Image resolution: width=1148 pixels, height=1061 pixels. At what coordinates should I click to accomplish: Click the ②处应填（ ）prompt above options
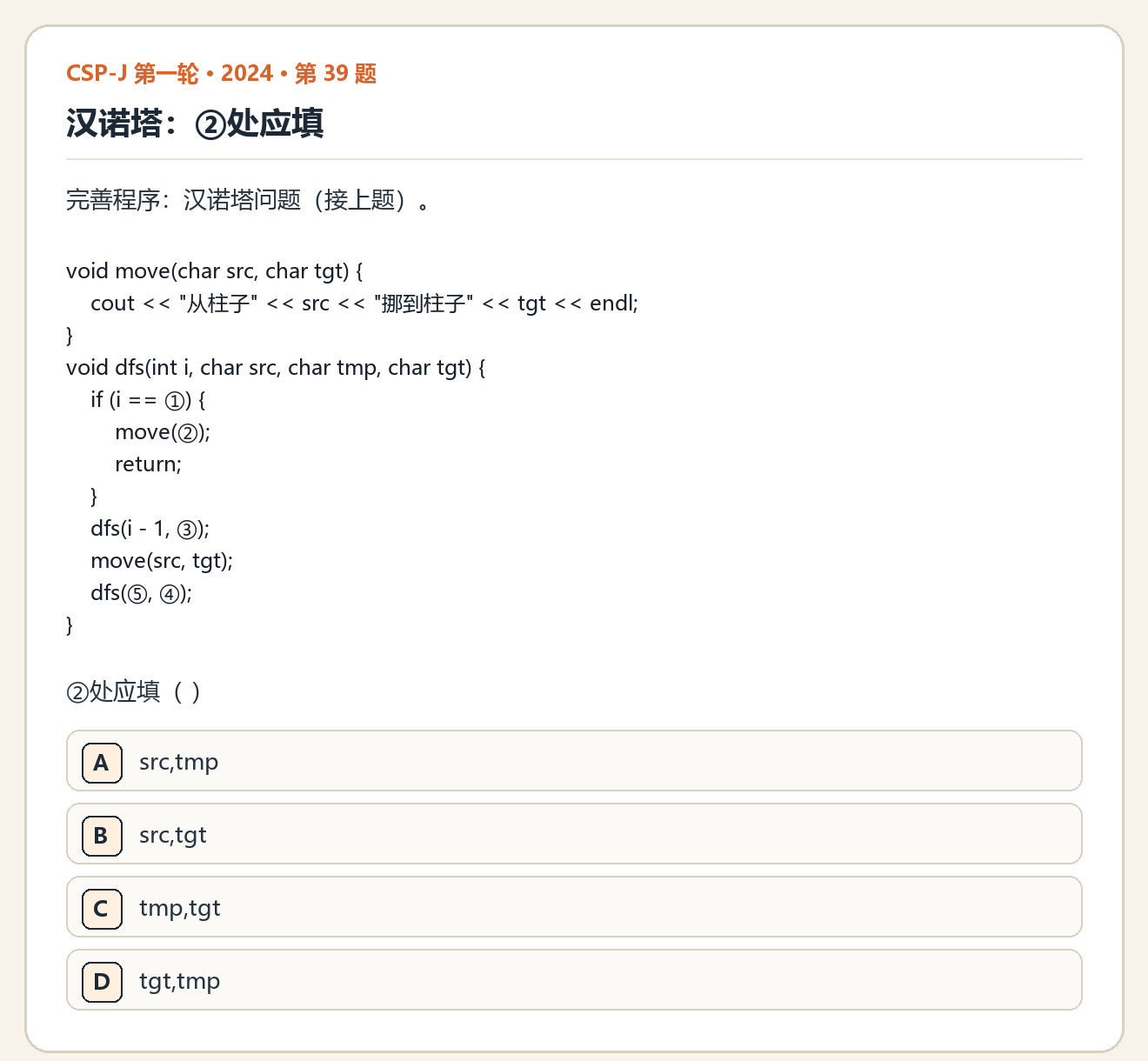tap(134, 692)
